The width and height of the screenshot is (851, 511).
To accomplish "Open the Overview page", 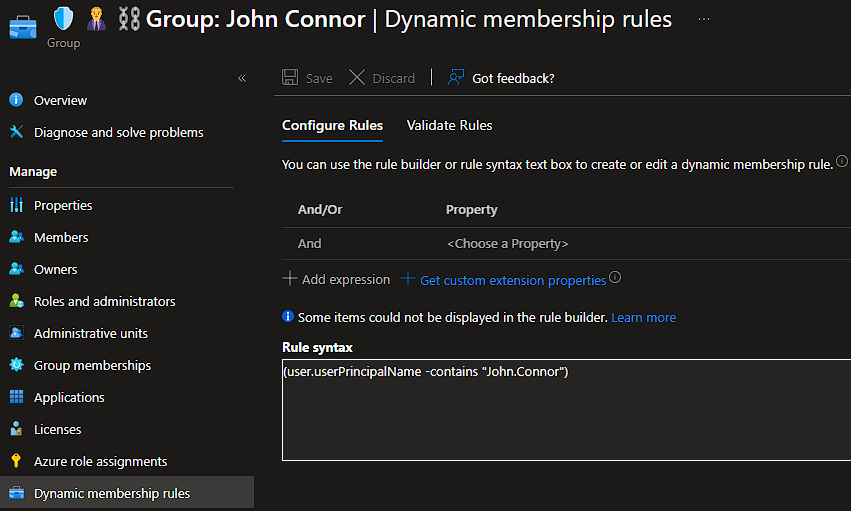I will coord(60,100).
